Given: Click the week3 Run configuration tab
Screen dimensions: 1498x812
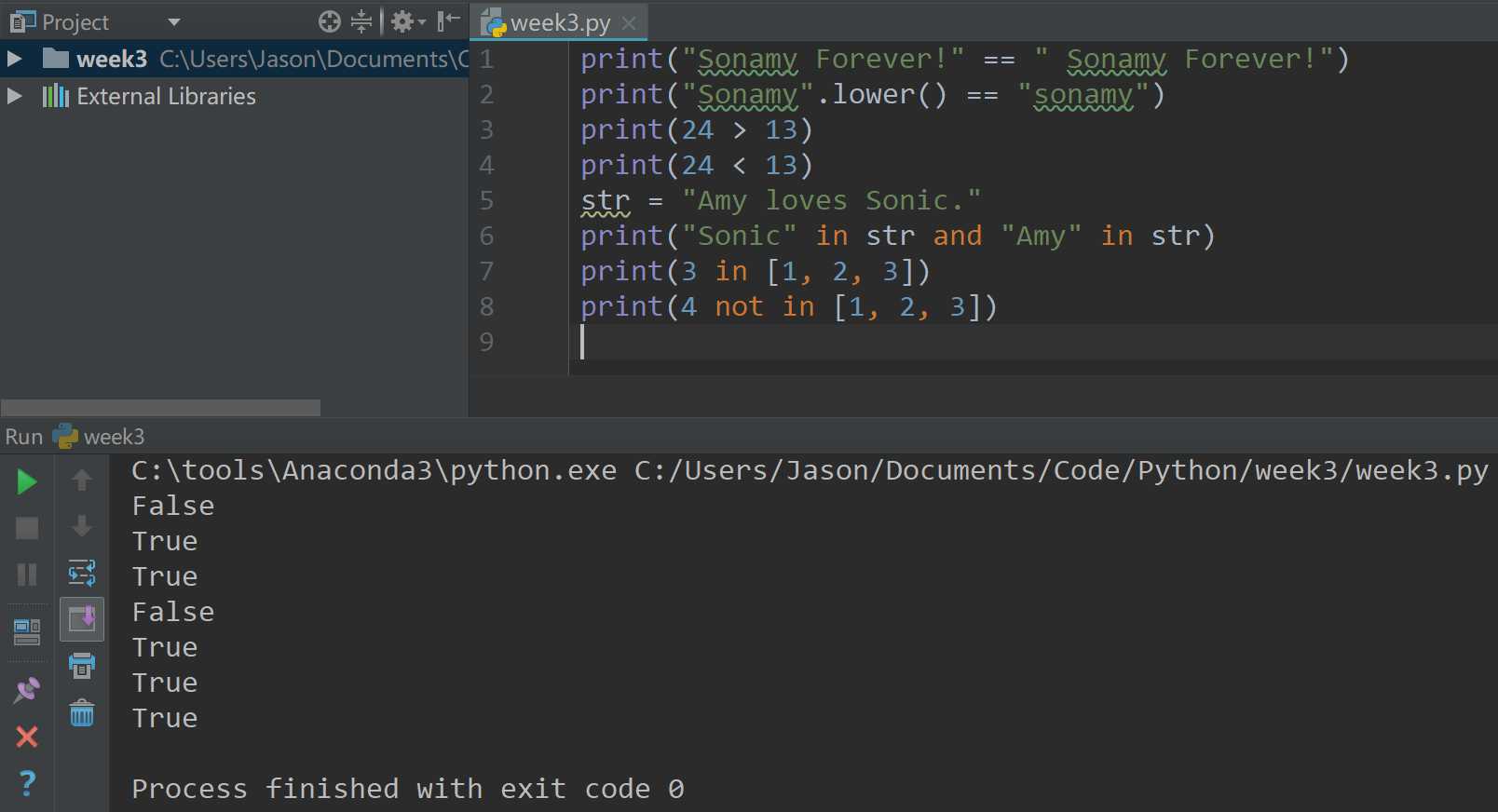Looking at the screenshot, I should (99, 437).
